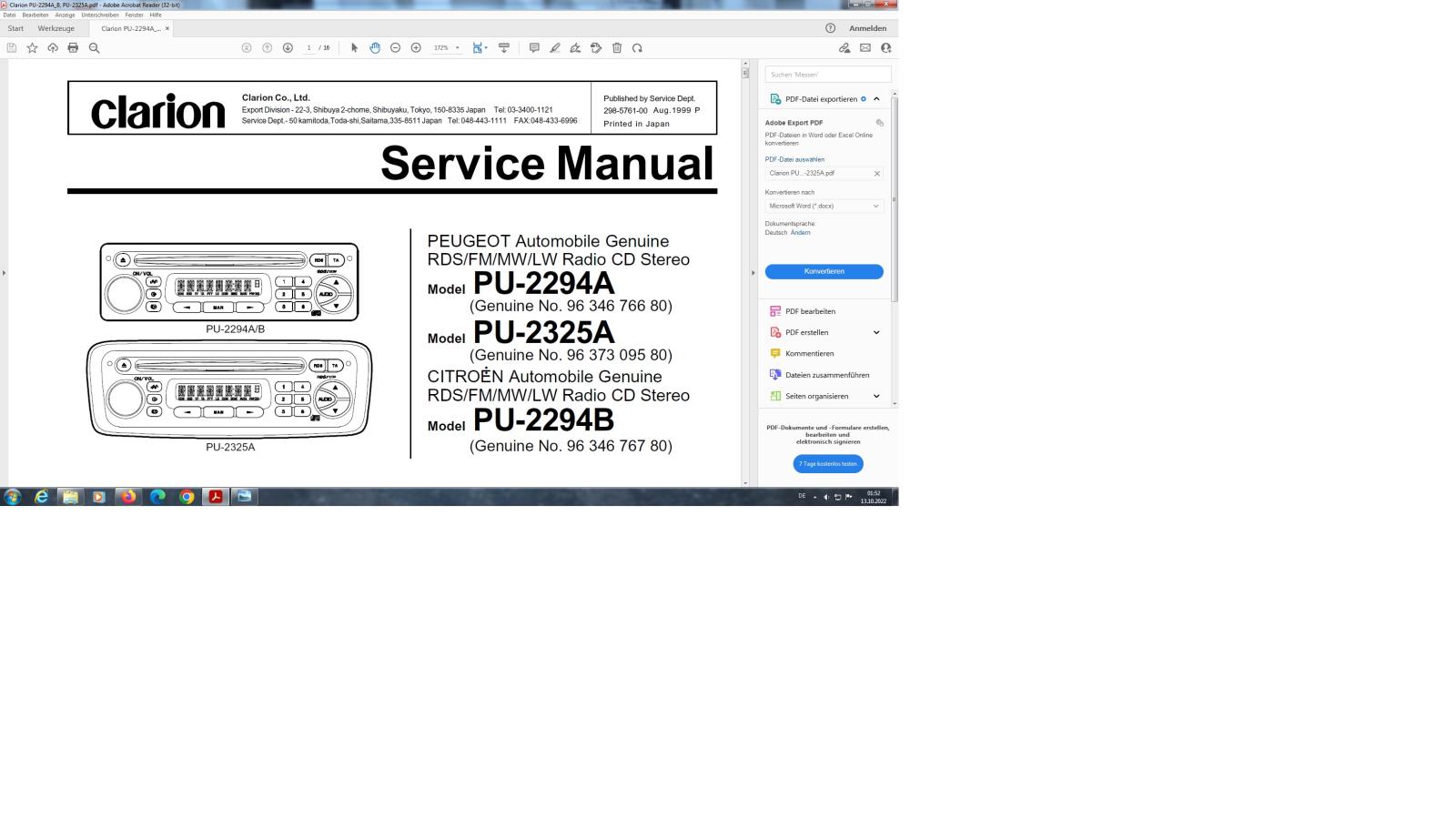Click the page number input field
Screen dimensions: 1456x819
point(309,48)
